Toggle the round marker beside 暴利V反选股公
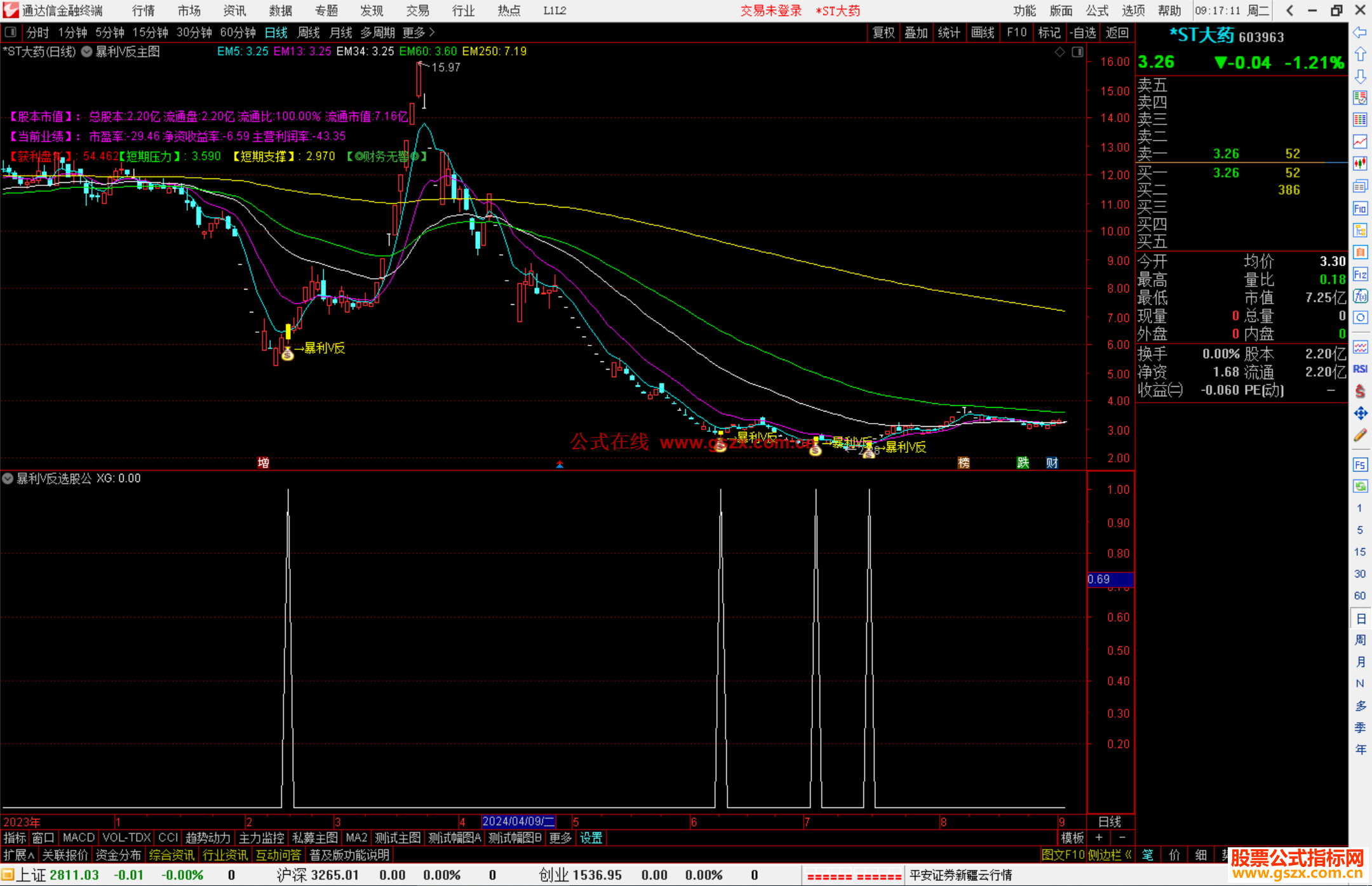 click(x=8, y=478)
